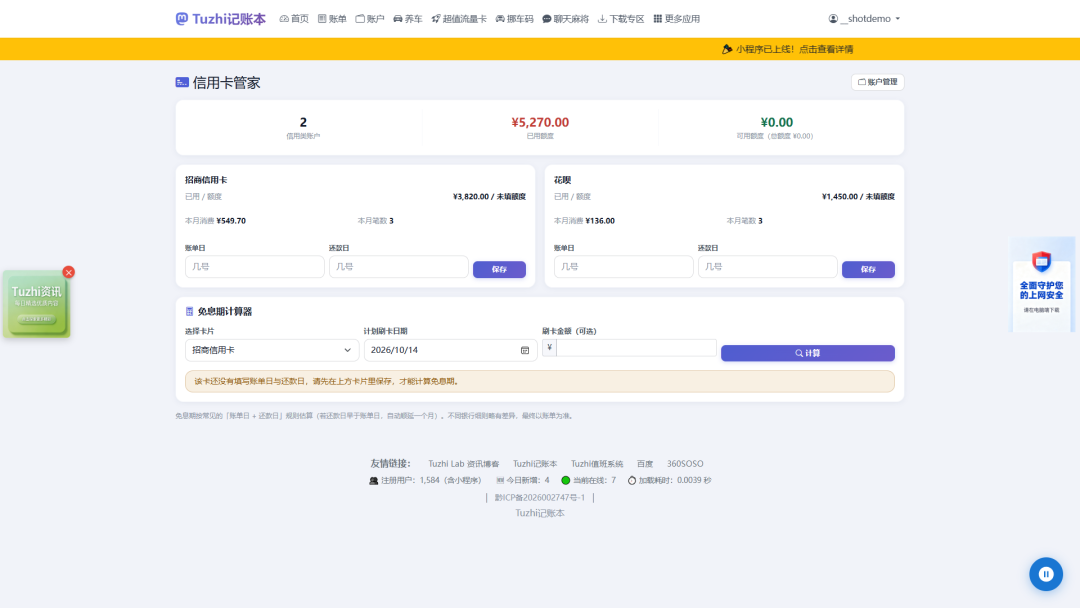1080x608 pixels.
Task: Open the _shotdemo user dropdown
Action: click(x=864, y=19)
